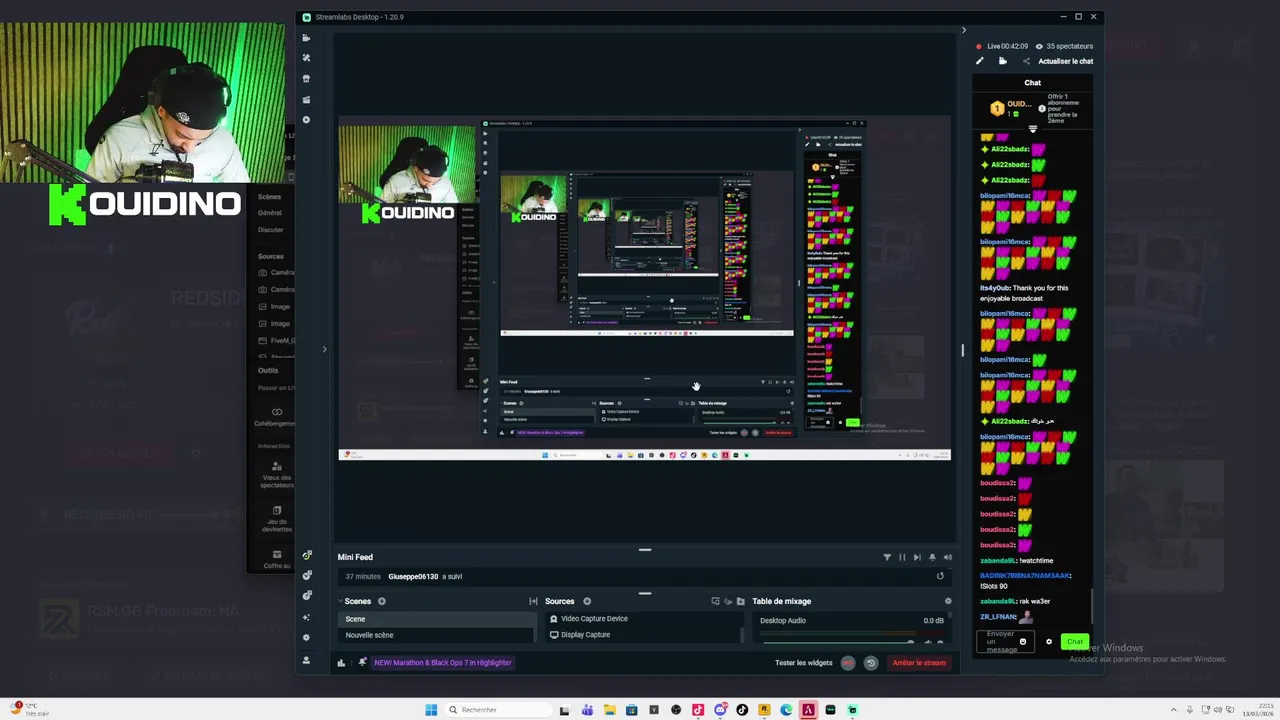The height and width of the screenshot is (720, 1280).
Task: Open the emote picker in chat input
Action: click(1022, 642)
